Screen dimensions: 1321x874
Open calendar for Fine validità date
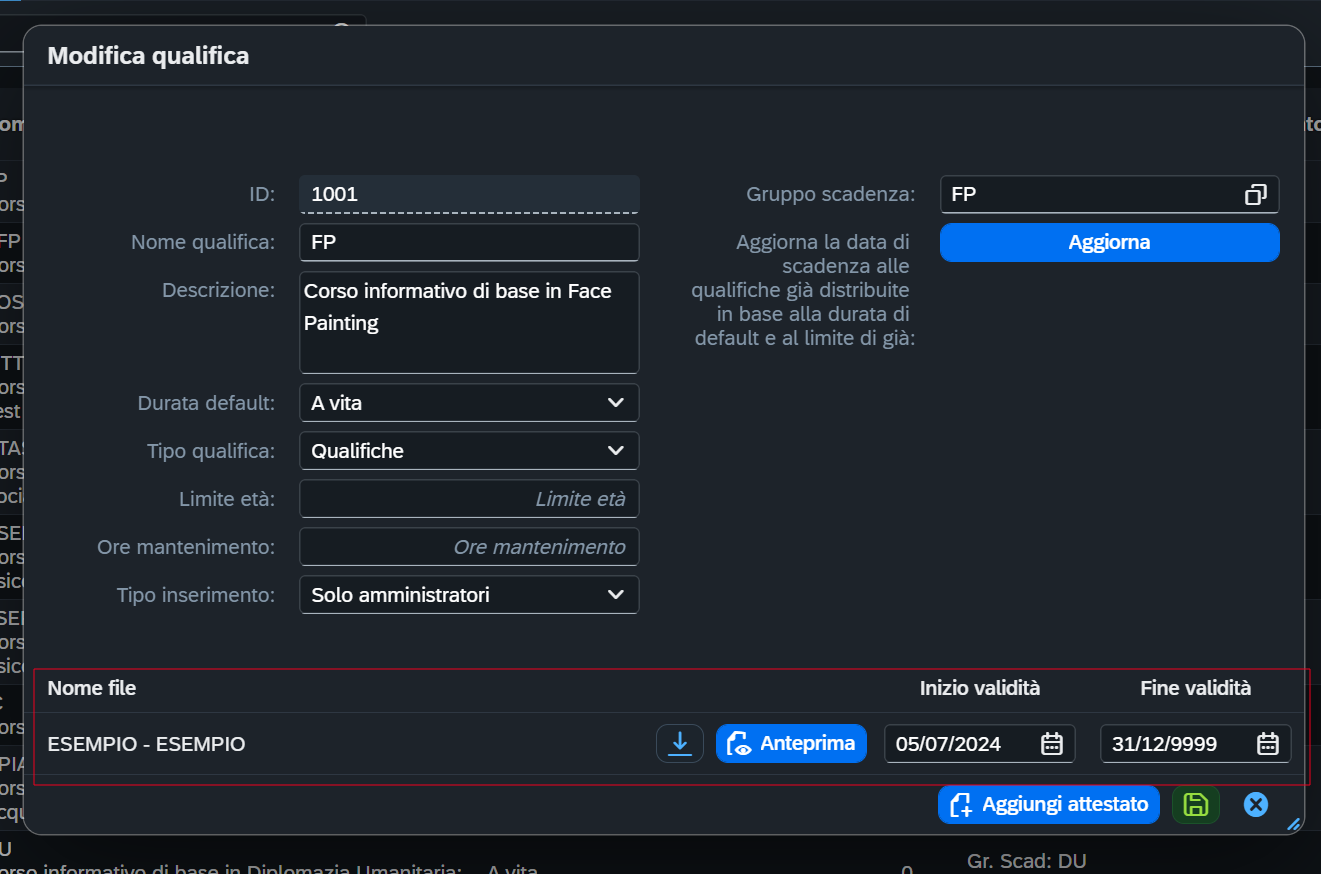coord(1267,743)
